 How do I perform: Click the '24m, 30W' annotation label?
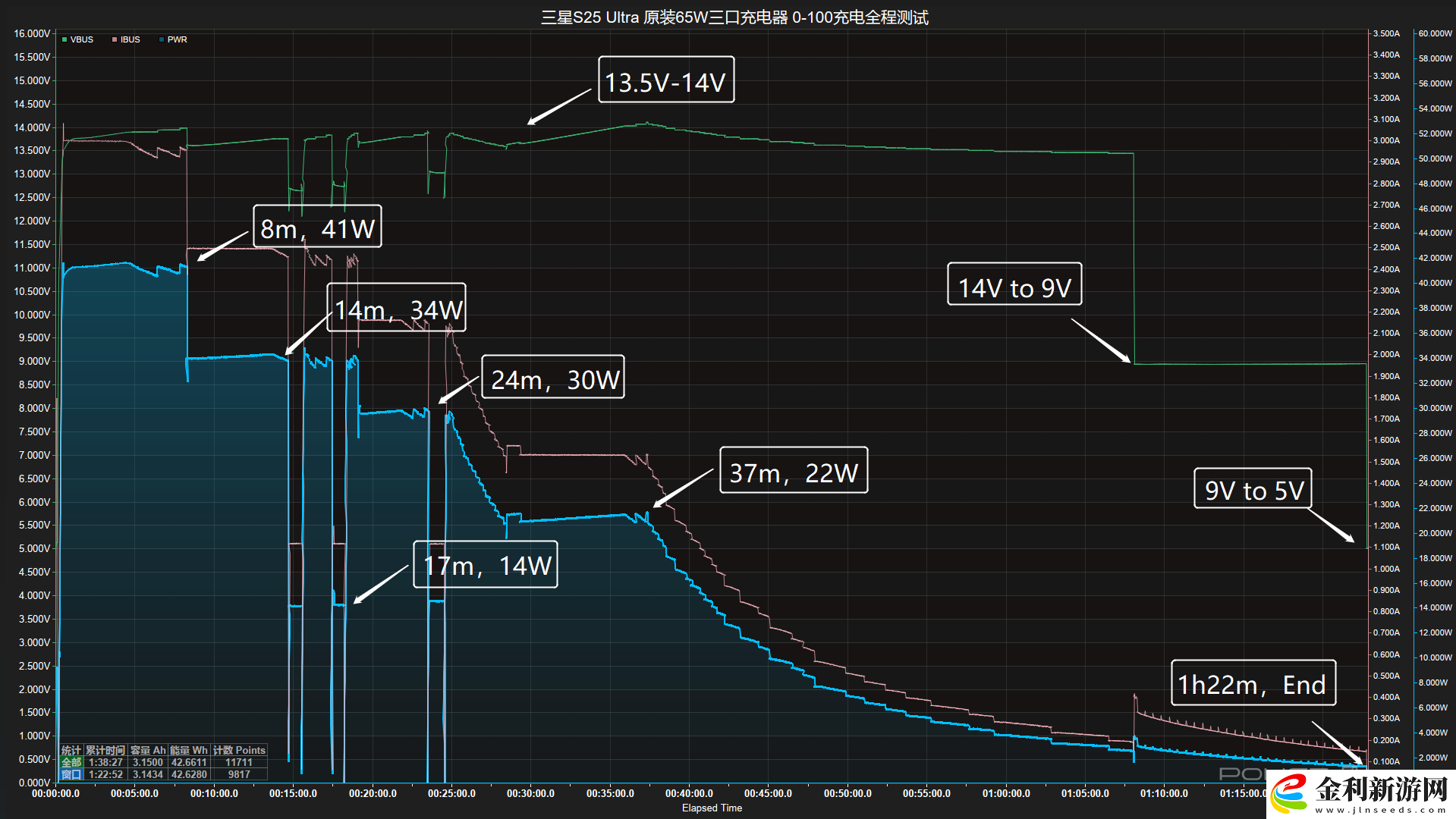point(553,377)
